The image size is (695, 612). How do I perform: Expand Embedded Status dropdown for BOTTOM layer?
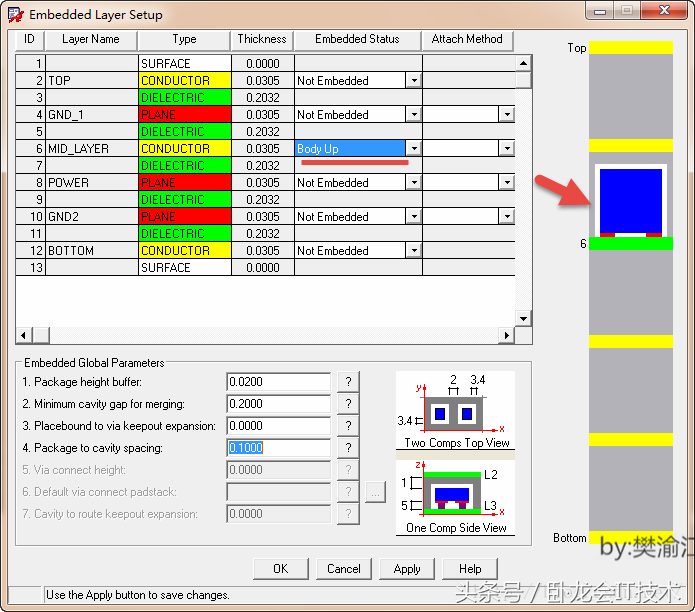point(413,251)
